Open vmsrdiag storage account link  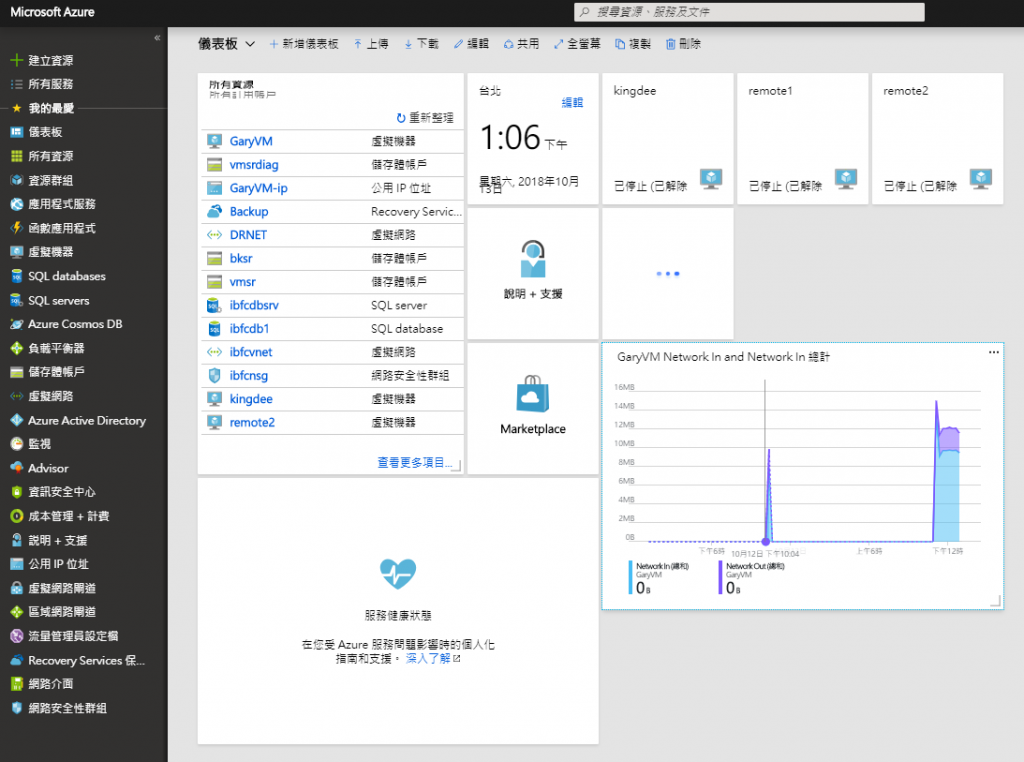click(254, 165)
